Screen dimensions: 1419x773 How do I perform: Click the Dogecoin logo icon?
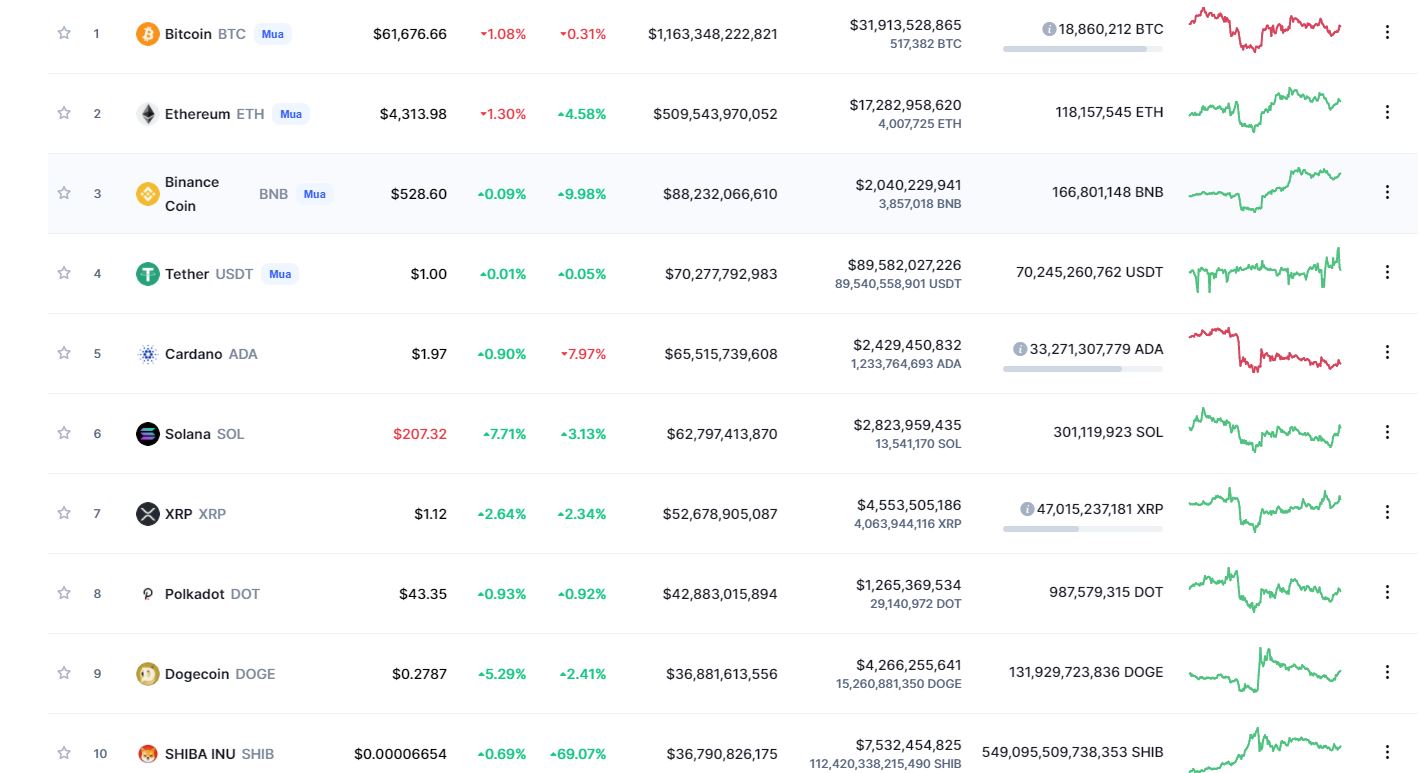[147, 674]
